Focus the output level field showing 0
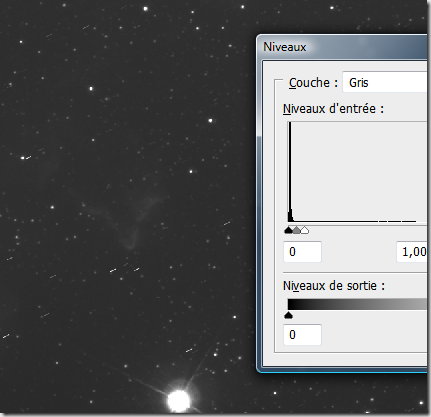 (302, 334)
